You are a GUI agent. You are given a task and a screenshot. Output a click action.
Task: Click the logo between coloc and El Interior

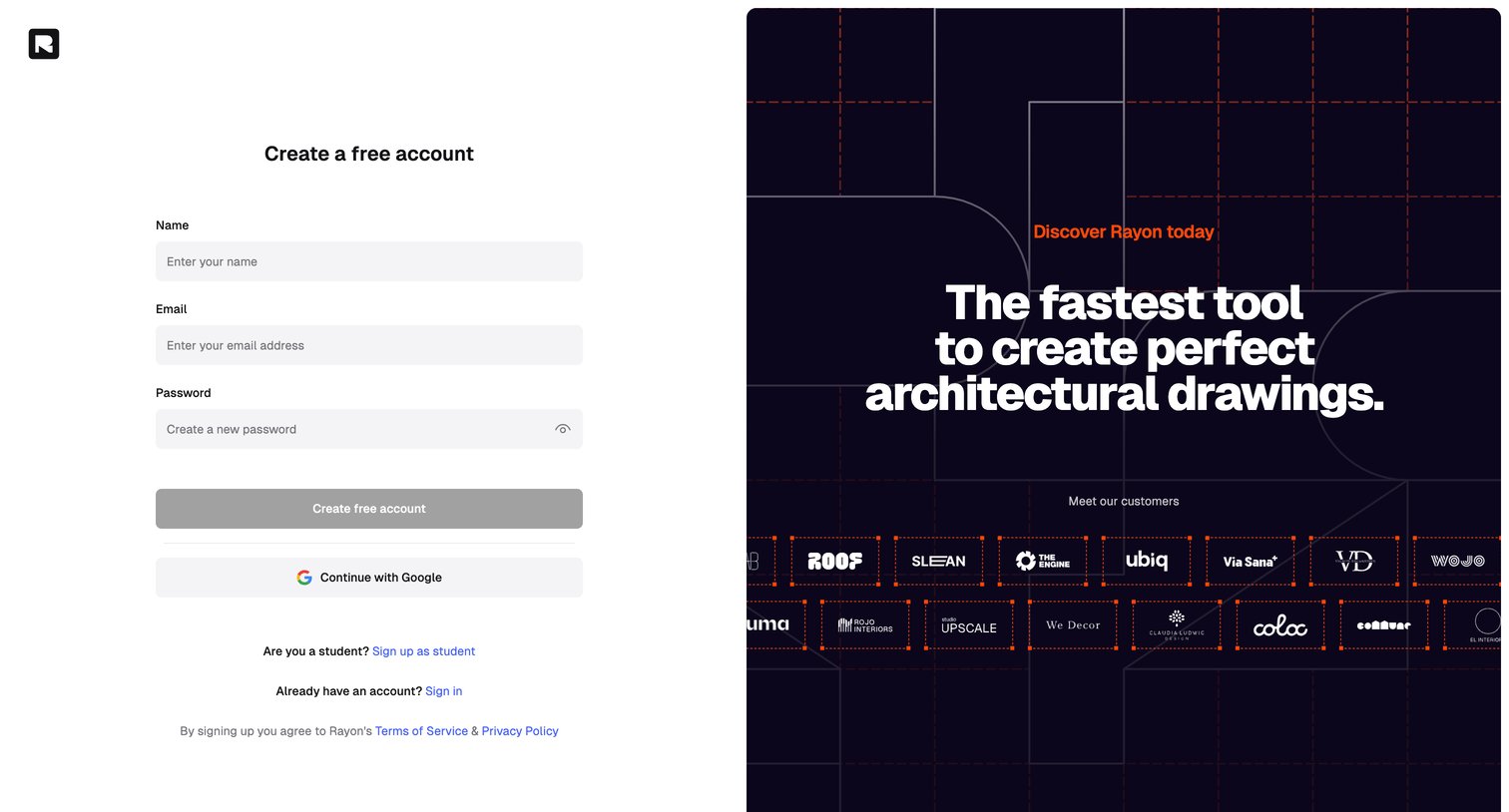[x=1384, y=624]
